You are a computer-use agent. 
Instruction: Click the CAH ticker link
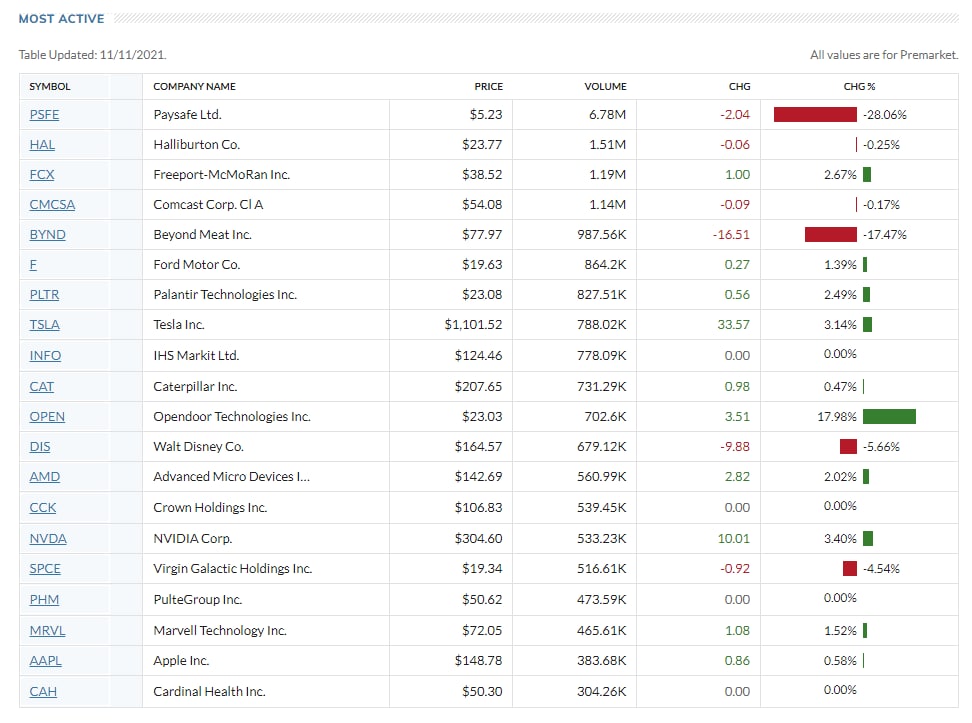[43, 691]
